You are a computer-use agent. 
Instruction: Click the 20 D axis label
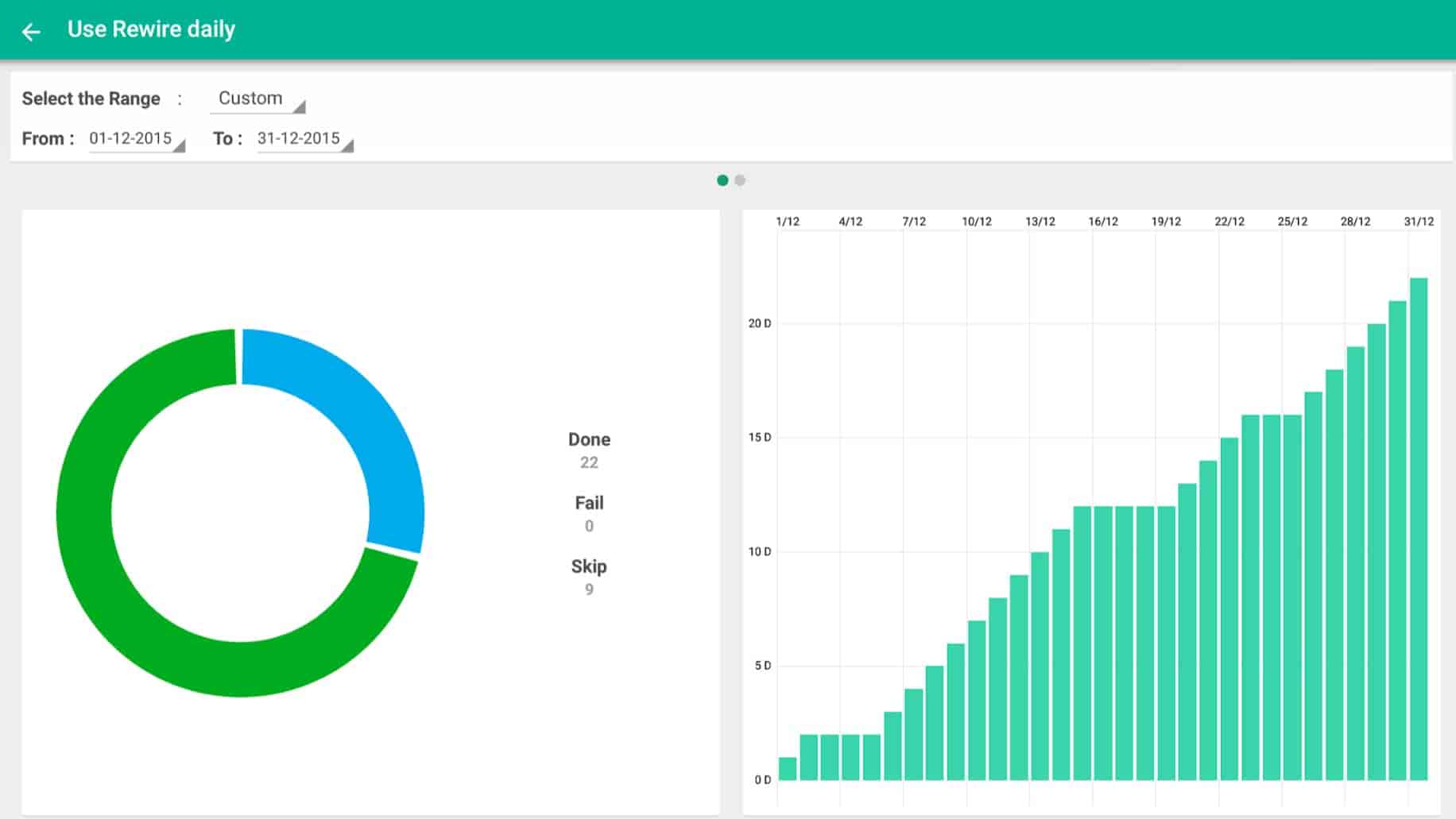(x=760, y=323)
